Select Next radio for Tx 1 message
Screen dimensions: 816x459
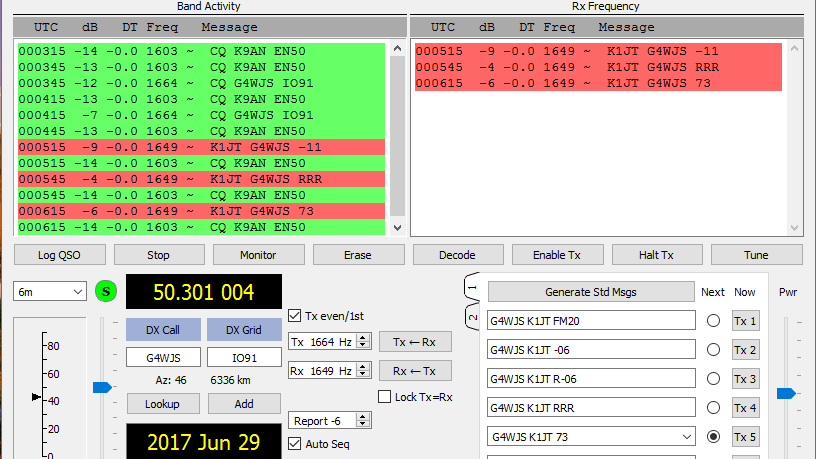click(713, 321)
